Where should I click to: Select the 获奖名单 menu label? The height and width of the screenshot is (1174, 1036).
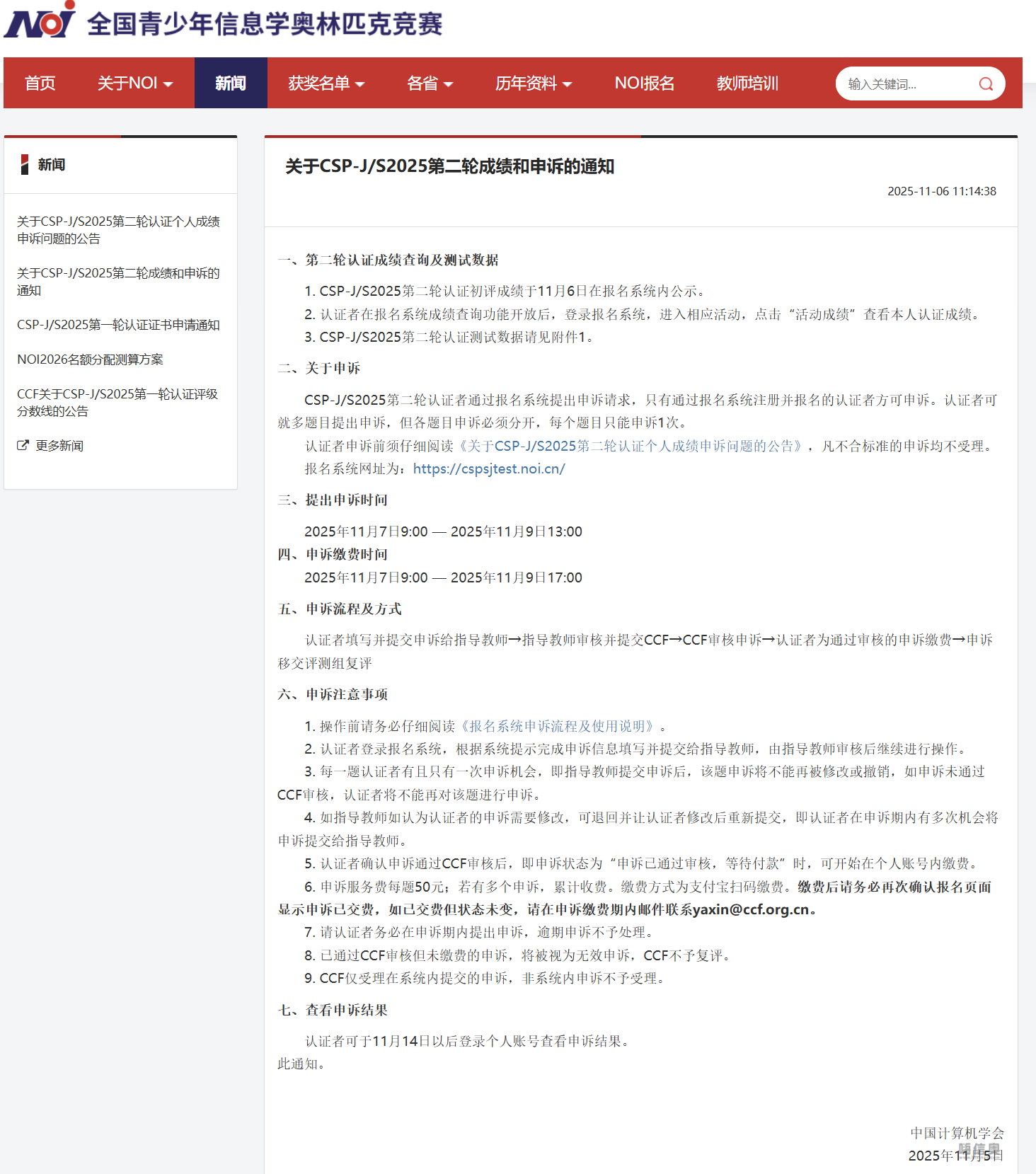tap(319, 83)
